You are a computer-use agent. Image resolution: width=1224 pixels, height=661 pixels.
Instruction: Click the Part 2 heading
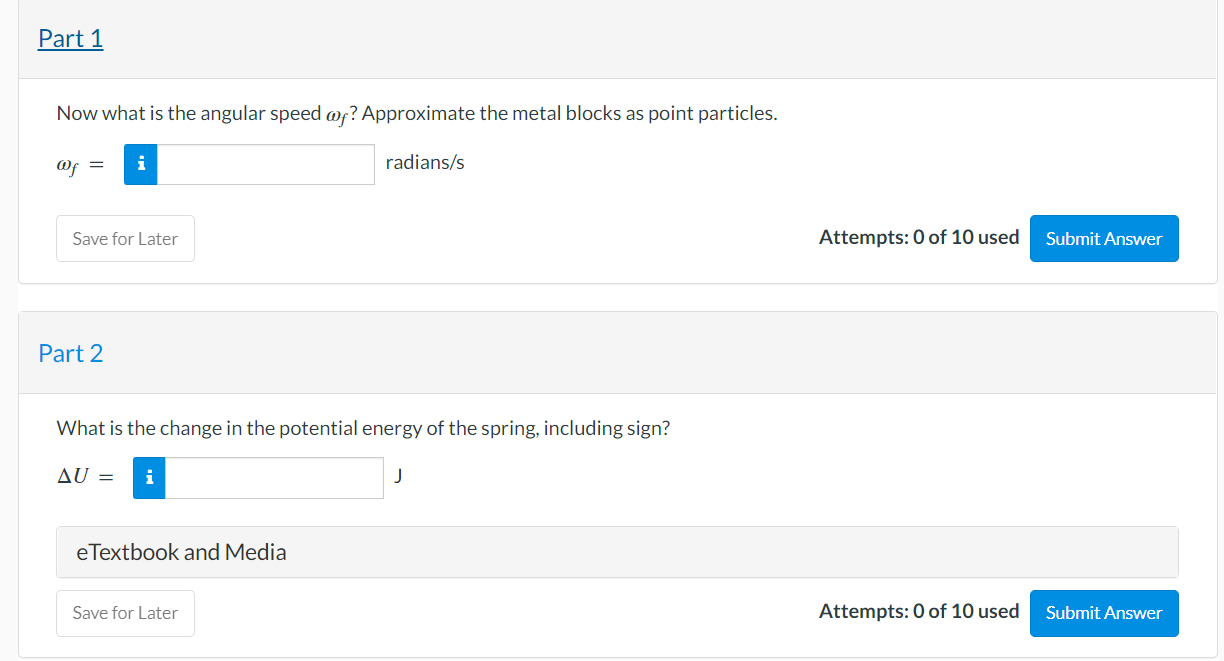[x=70, y=352]
